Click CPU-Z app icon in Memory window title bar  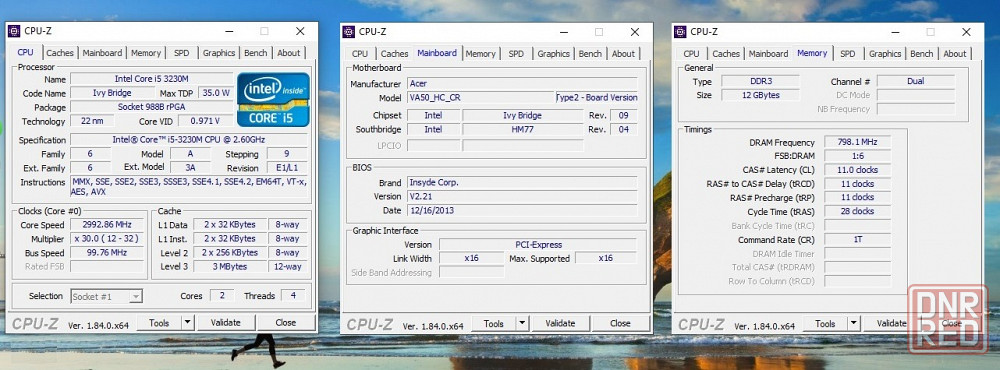(x=680, y=32)
